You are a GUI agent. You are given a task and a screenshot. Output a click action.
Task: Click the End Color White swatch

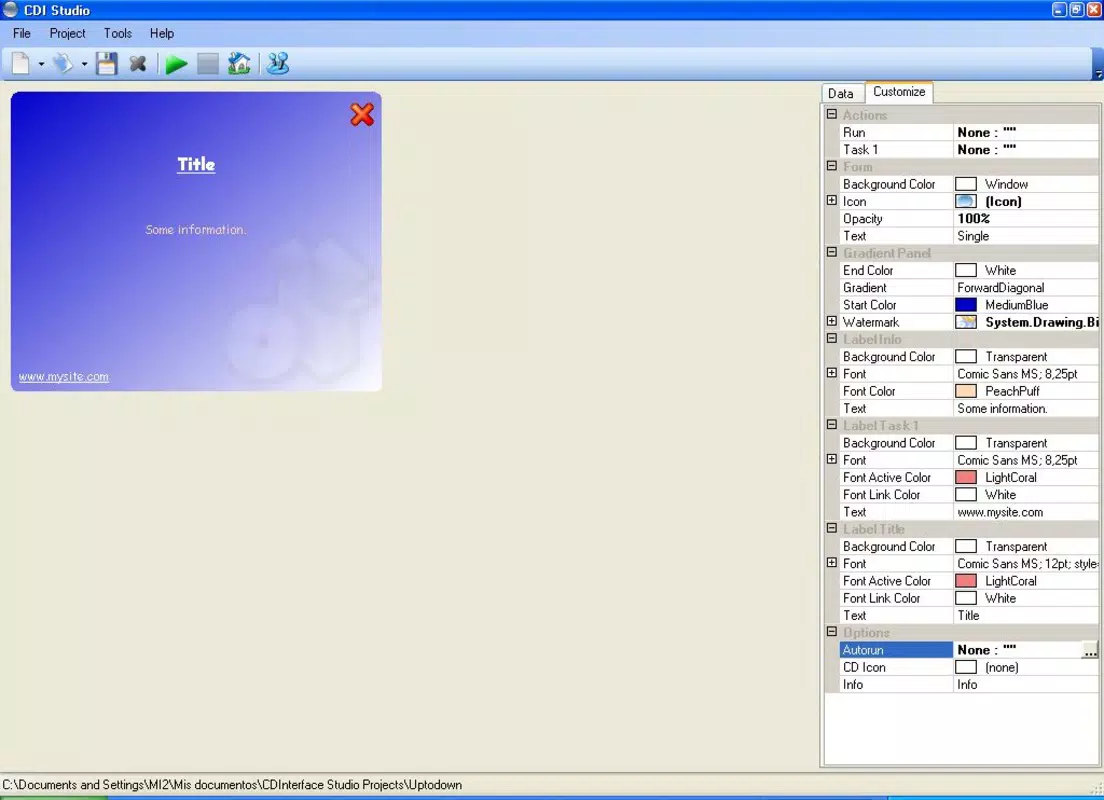[x=966, y=270]
